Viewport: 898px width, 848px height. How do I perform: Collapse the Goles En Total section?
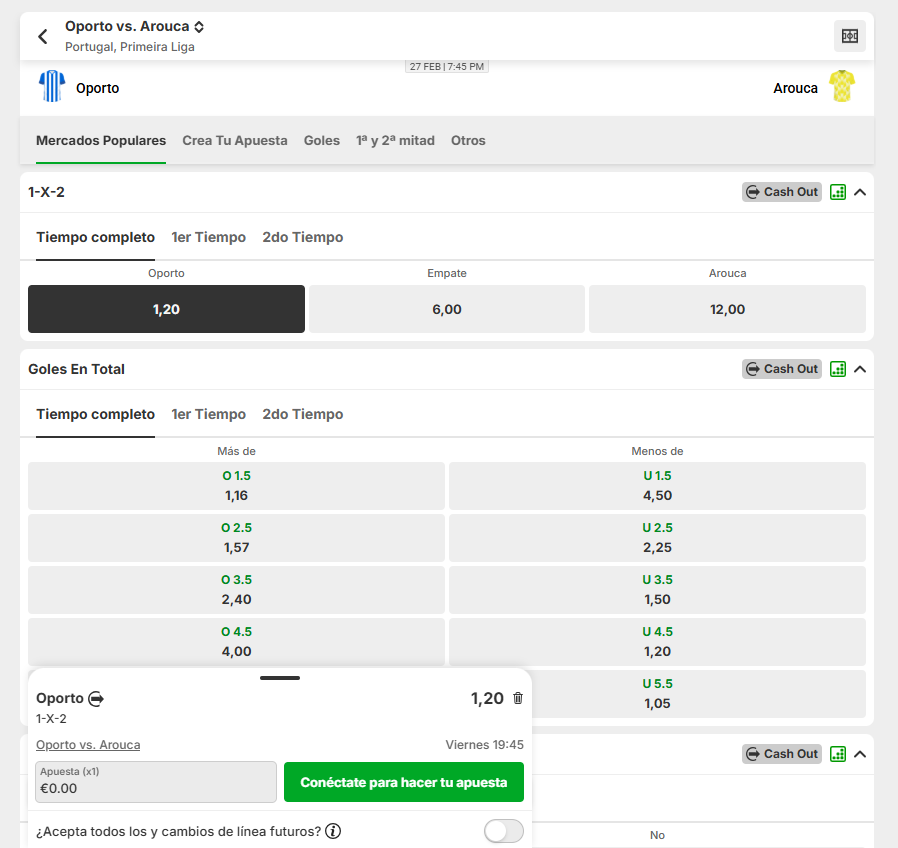tap(860, 369)
